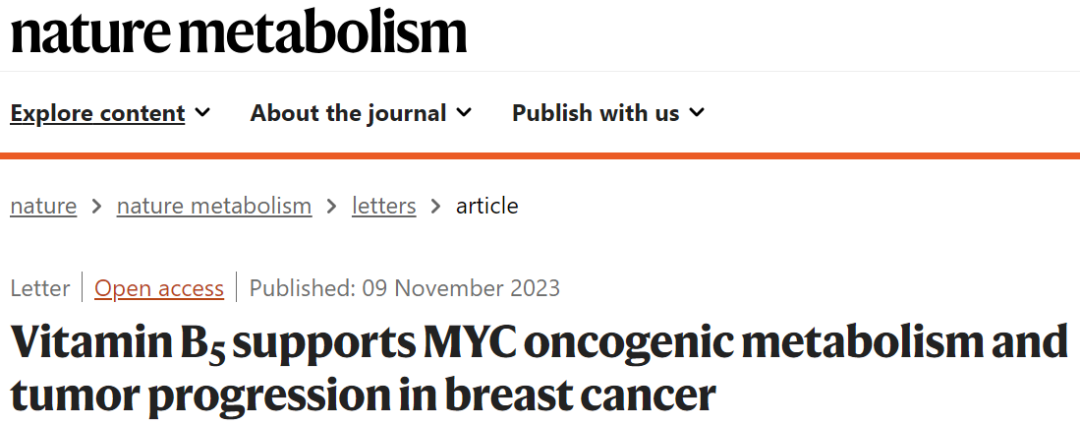Expand the chevron beside Explore content
The height and width of the screenshot is (426, 1080).
pos(202,112)
